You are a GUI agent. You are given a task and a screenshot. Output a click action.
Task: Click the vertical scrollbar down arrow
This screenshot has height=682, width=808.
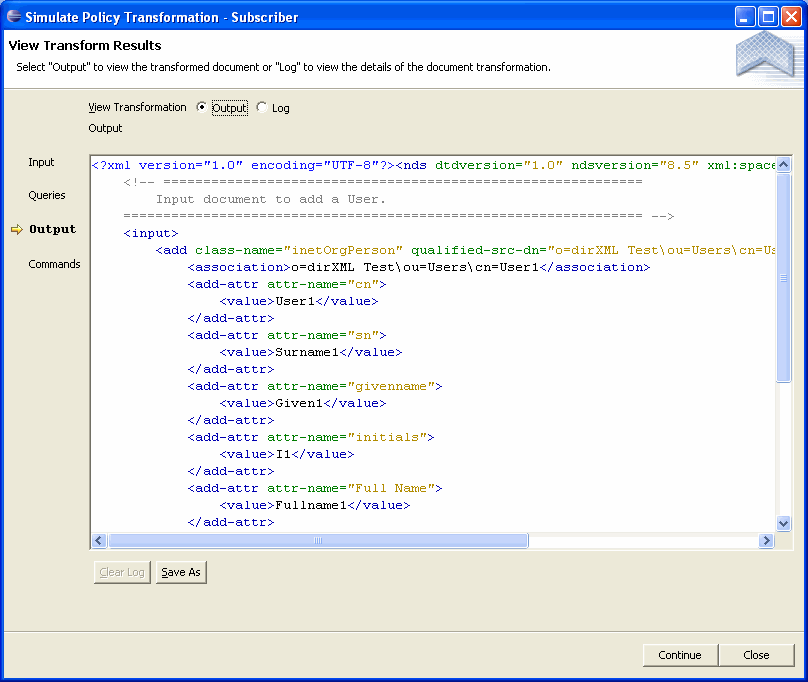(783, 523)
